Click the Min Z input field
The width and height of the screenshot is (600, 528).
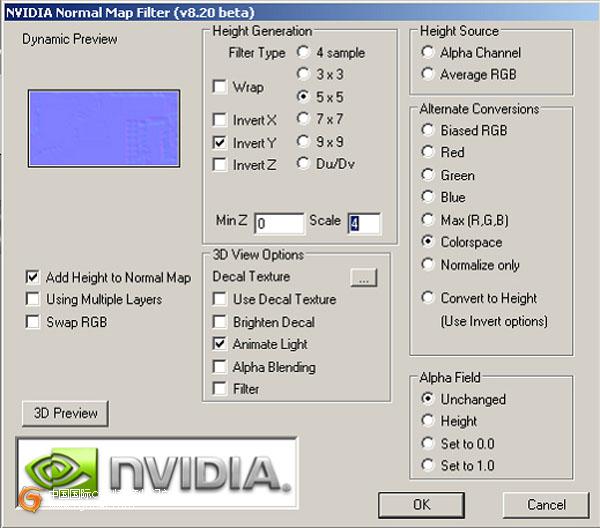279,223
